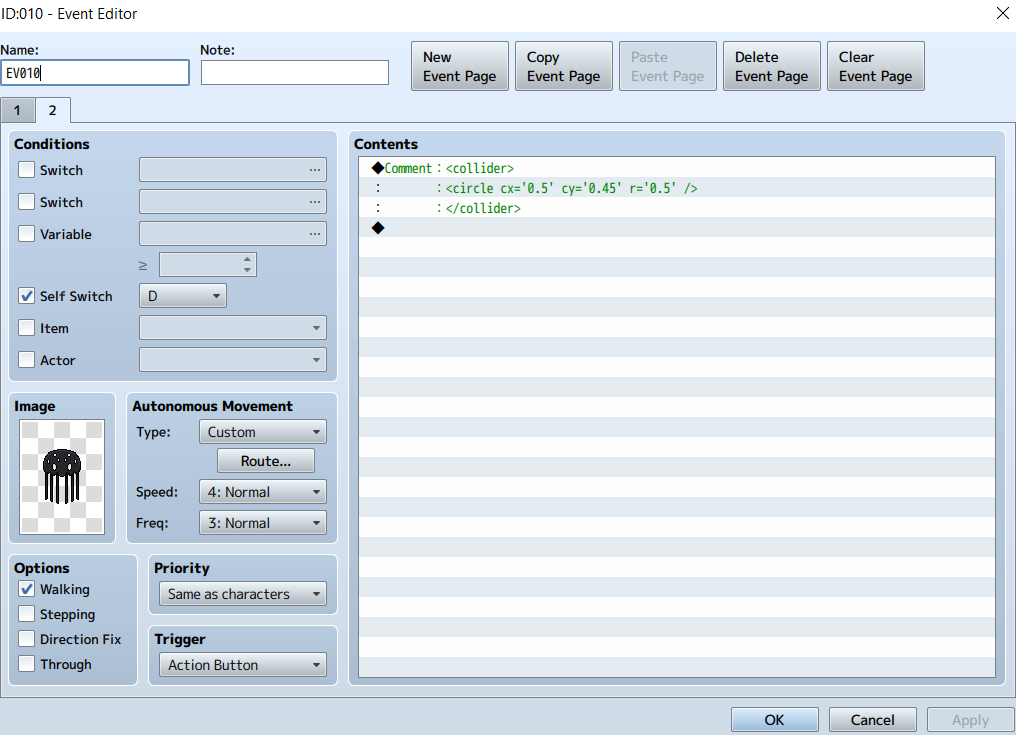Uncheck the Walking option

click(x=27, y=589)
